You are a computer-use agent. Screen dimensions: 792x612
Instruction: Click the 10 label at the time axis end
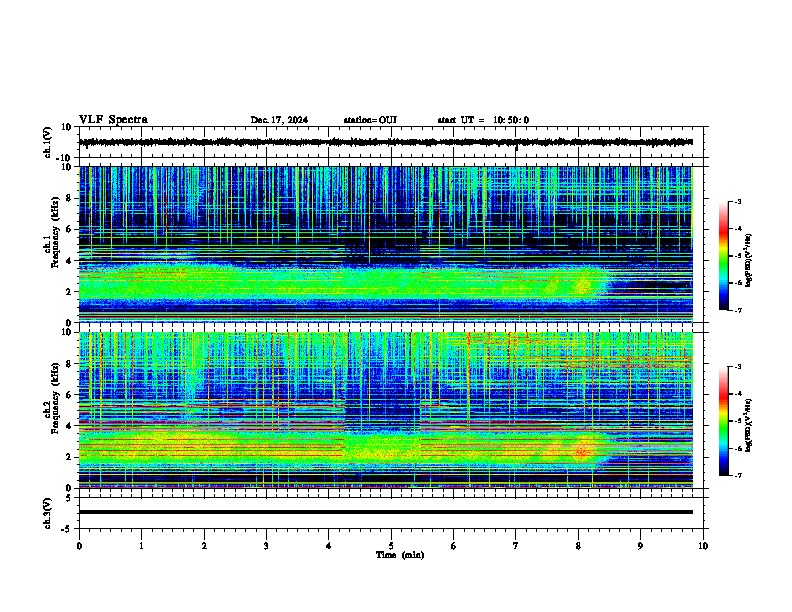click(703, 546)
